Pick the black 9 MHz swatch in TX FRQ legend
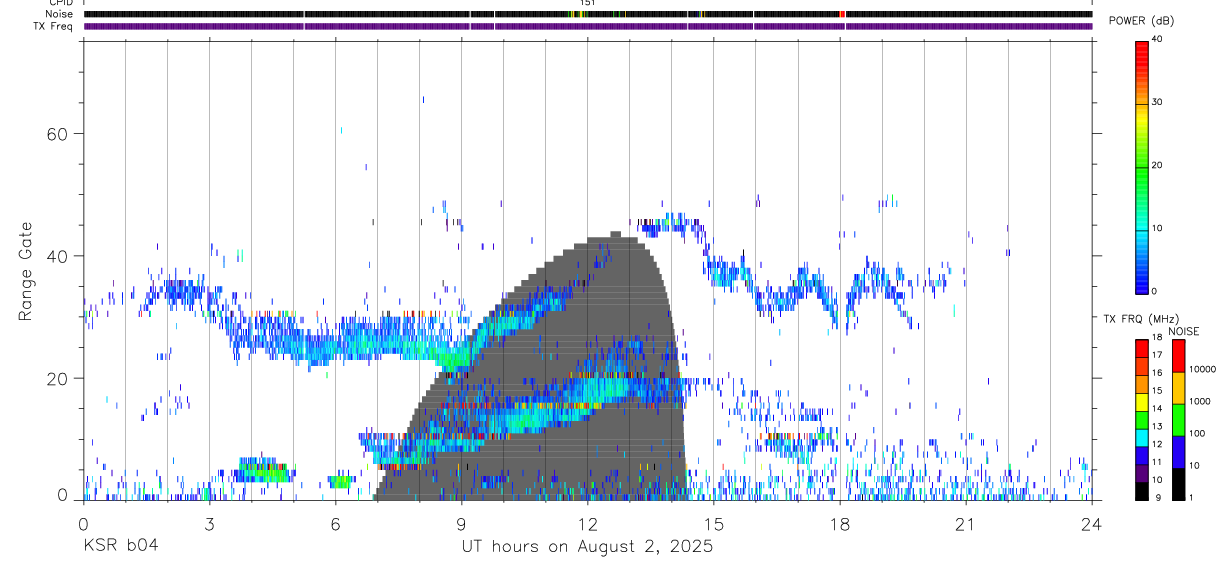The height and width of the screenshot is (567, 1228). point(1141,491)
